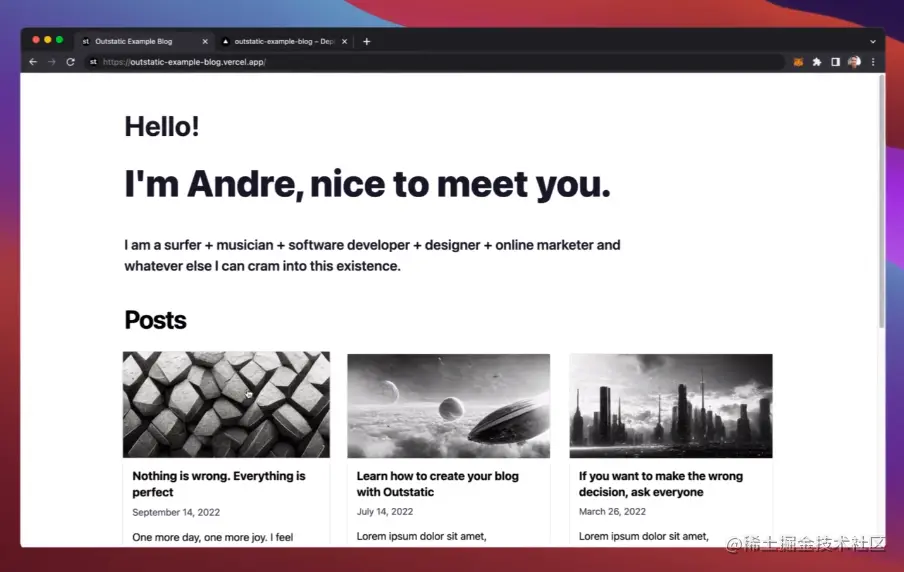Open the MetaMask fox extension icon
The image size is (904, 572).
click(x=798, y=62)
